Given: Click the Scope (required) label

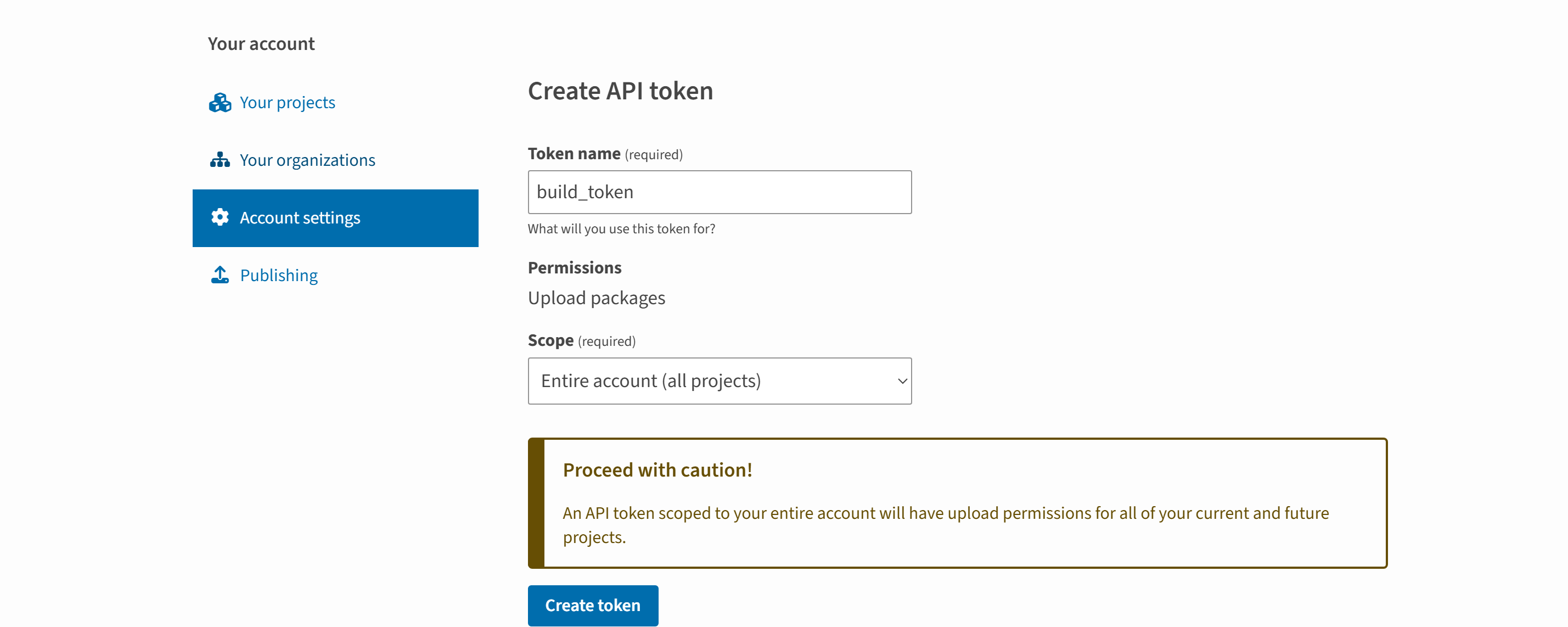Looking at the screenshot, I should [581, 341].
